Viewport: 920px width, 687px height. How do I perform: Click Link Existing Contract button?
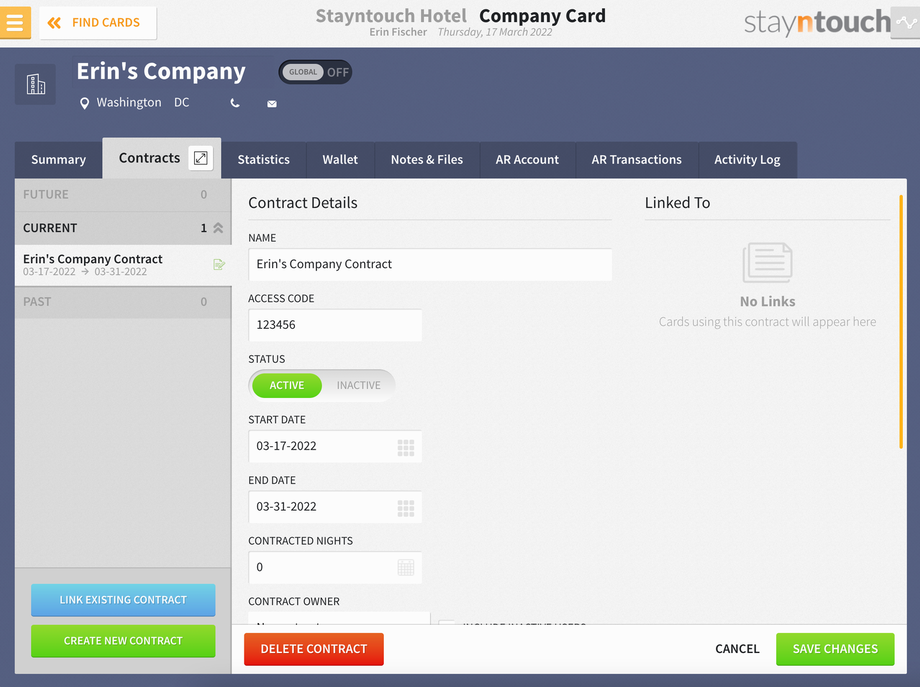(x=123, y=600)
